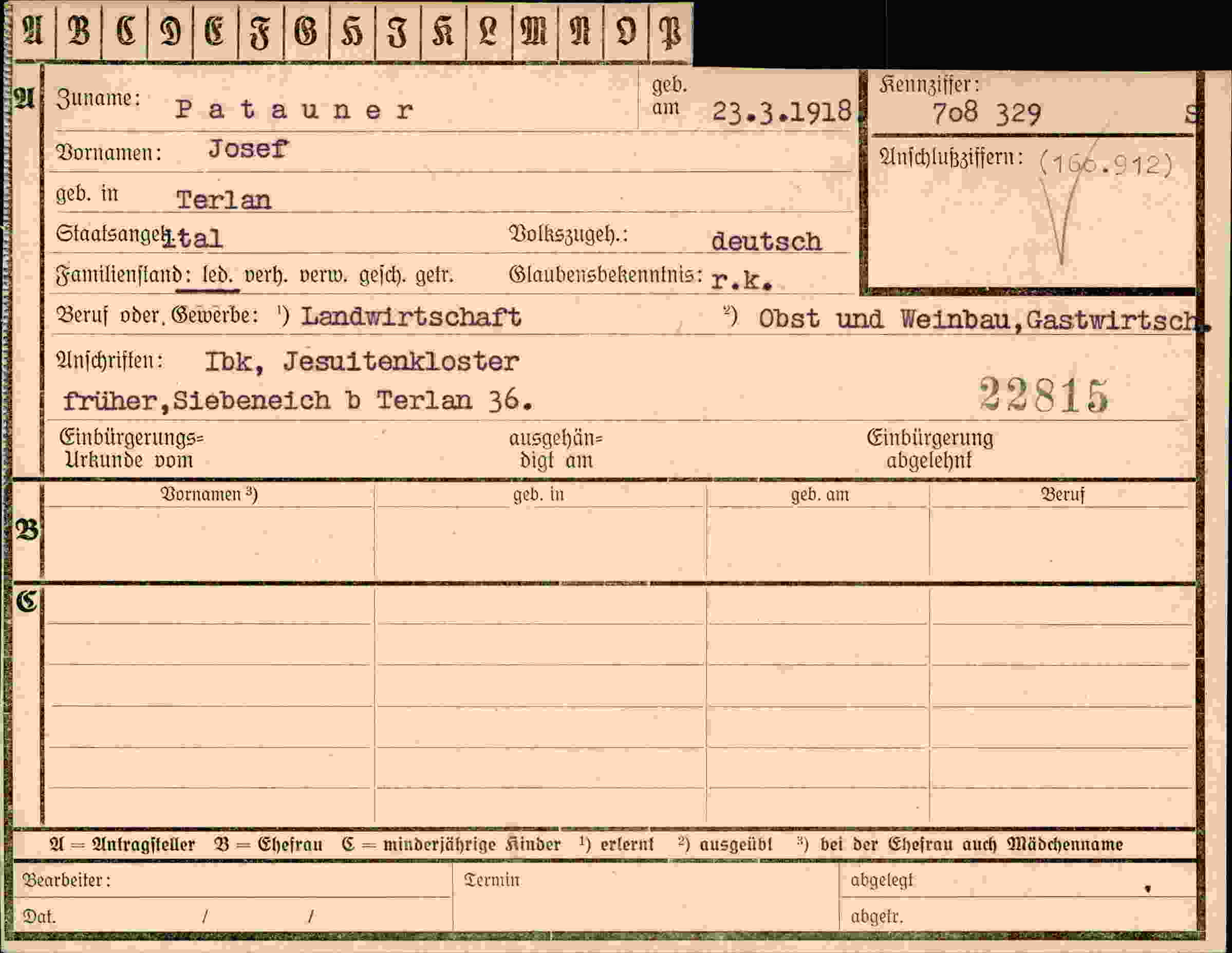The width and height of the screenshot is (1232, 953).
Task: Click the birthplace "Terlan"
Action: click(223, 200)
